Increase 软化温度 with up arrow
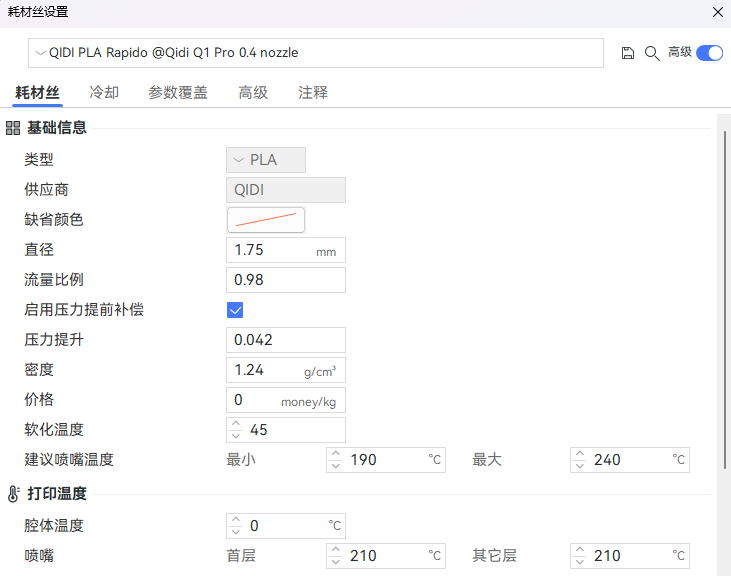731x576 pixels. [x=236, y=425]
